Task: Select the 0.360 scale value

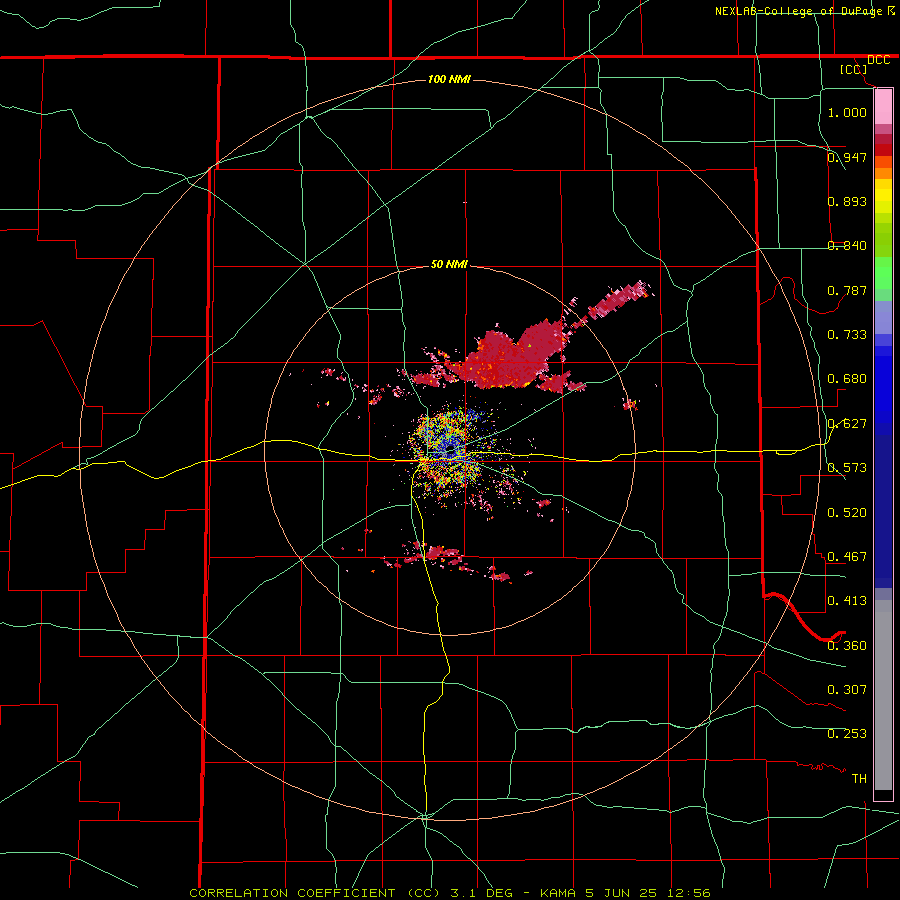Action: click(x=847, y=645)
